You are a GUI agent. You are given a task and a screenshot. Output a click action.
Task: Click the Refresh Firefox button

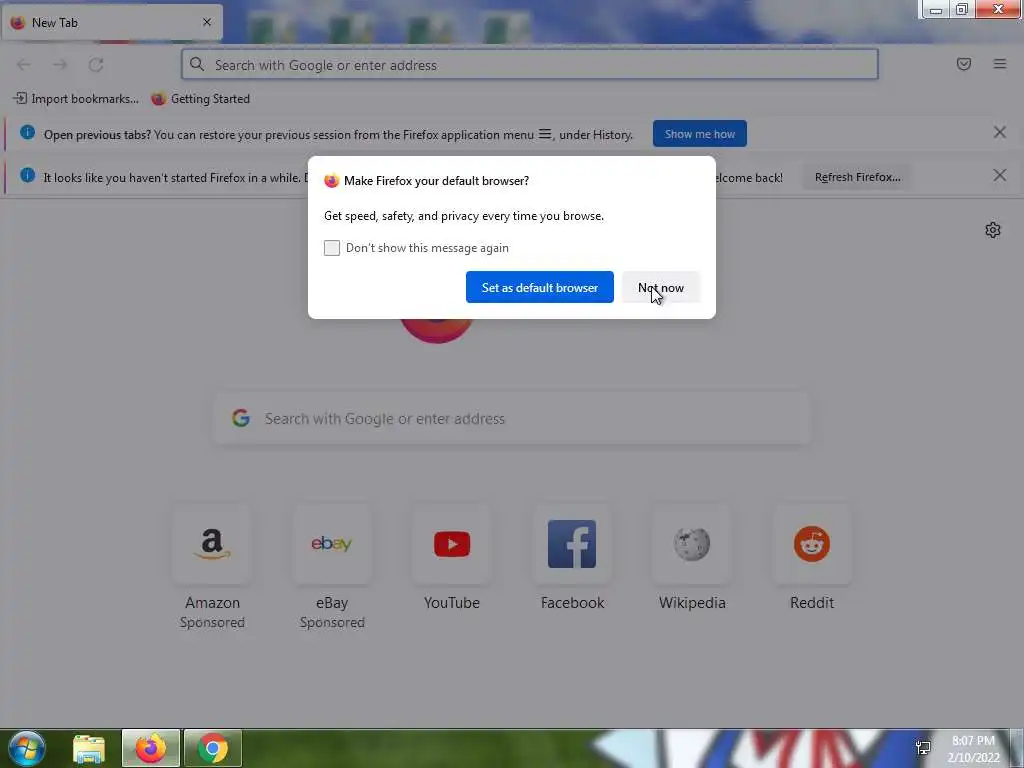pyautogui.click(x=857, y=177)
